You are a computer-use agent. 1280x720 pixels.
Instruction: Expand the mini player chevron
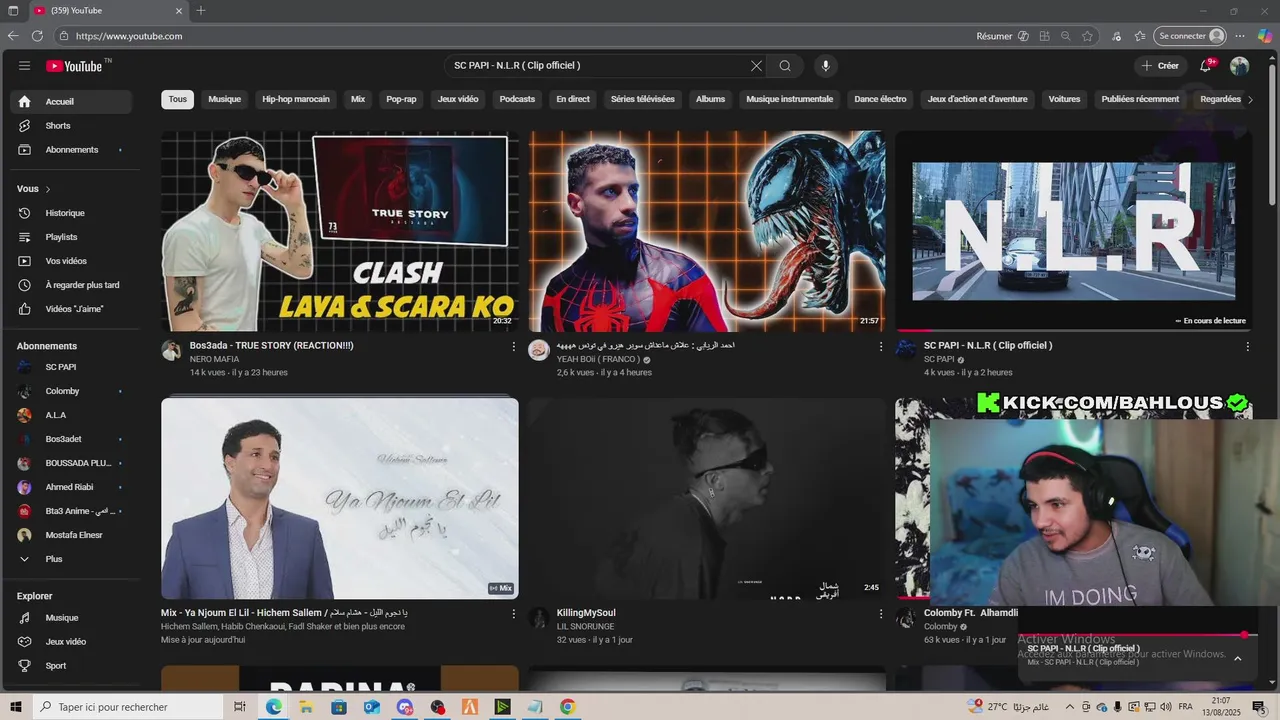1237,658
